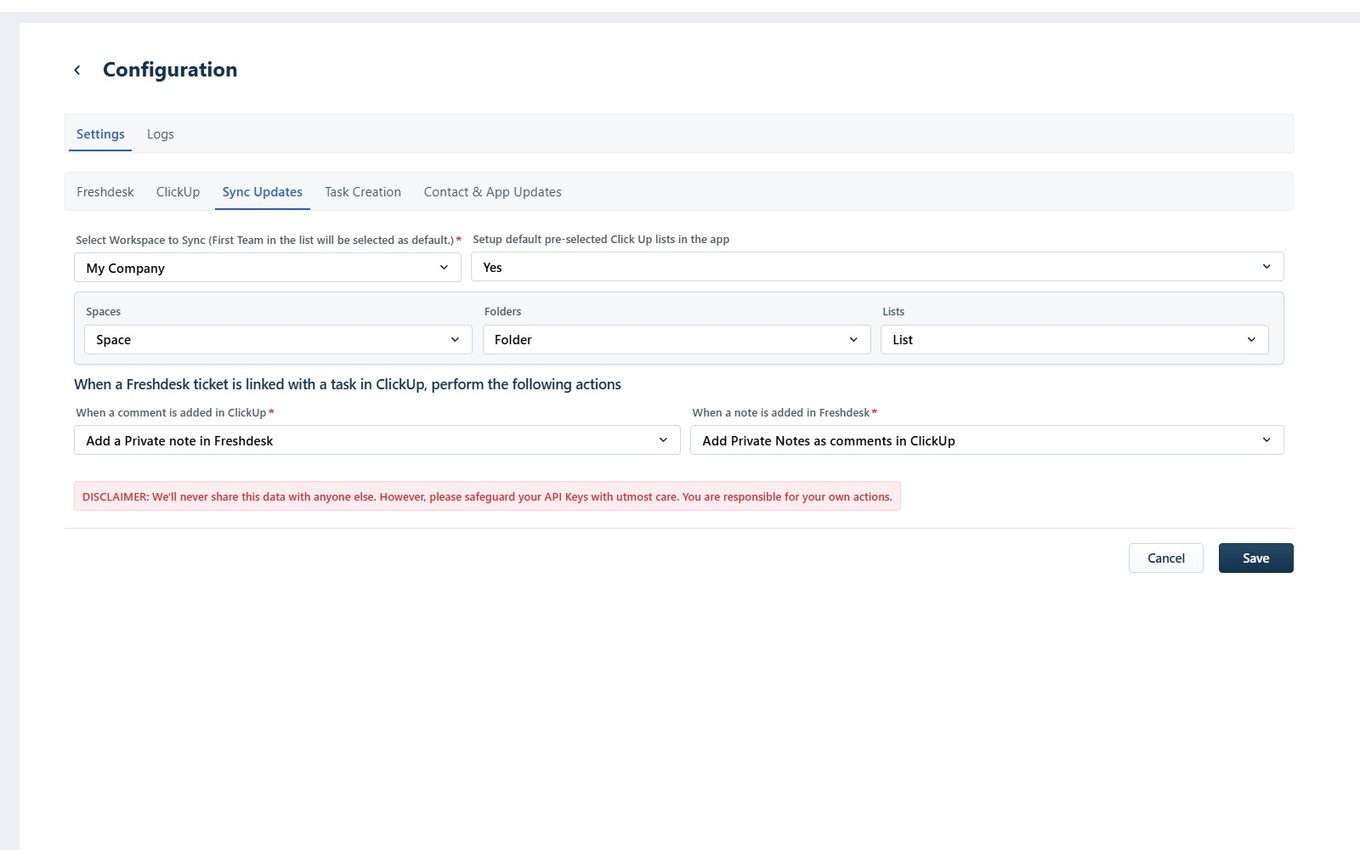
Task: Cancel the configuration changes
Action: point(1165,558)
